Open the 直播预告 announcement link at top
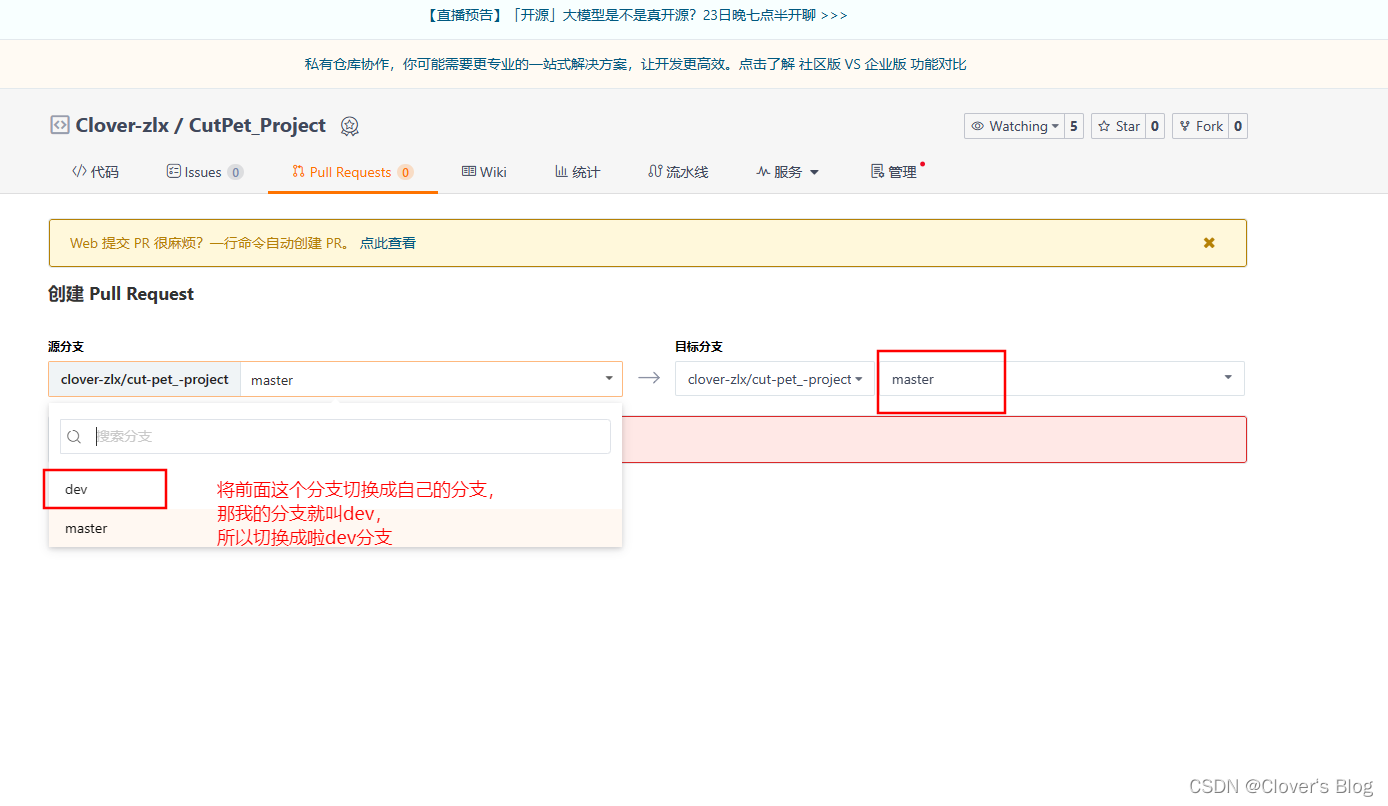This screenshot has height=806, width=1388. [637, 15]
